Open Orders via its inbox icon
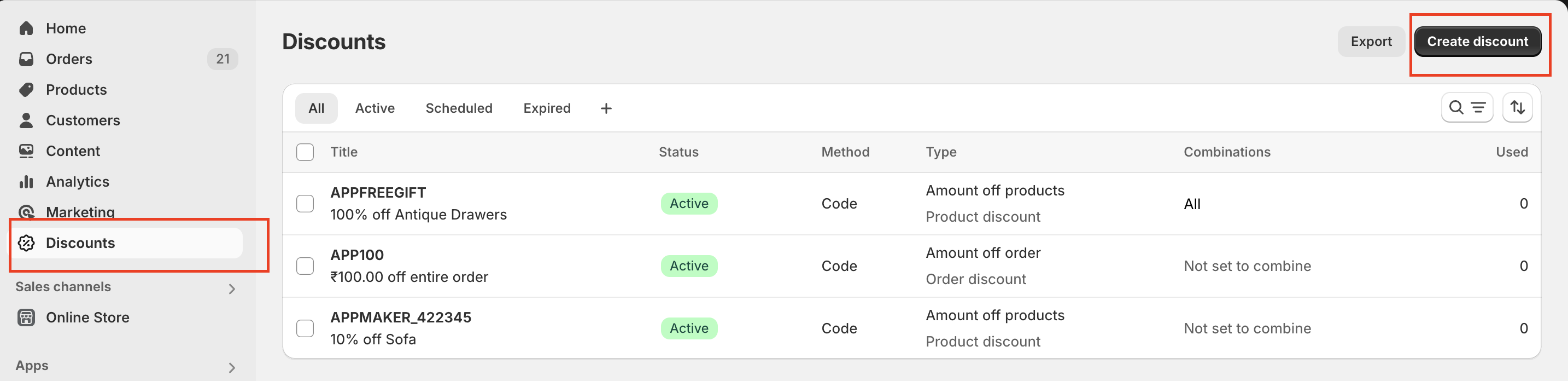Viewport: 1568px width, 381px height. [26, 59]
